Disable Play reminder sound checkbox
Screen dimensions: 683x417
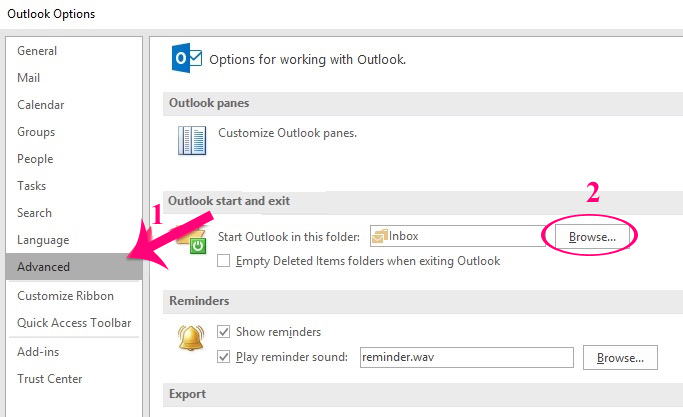224,357
